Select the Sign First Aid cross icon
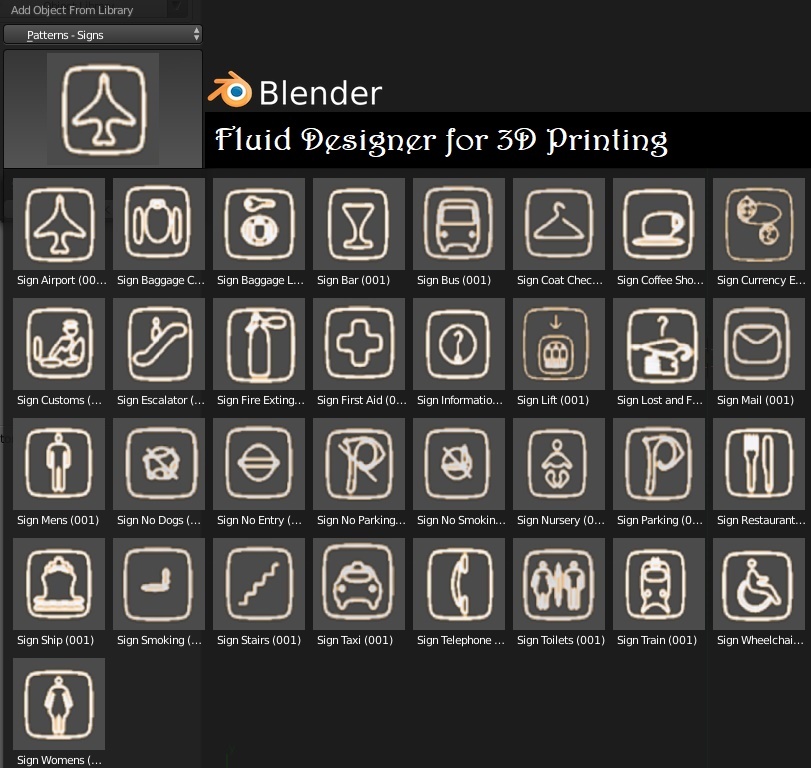The image size is (811, 768). [359, 344]
